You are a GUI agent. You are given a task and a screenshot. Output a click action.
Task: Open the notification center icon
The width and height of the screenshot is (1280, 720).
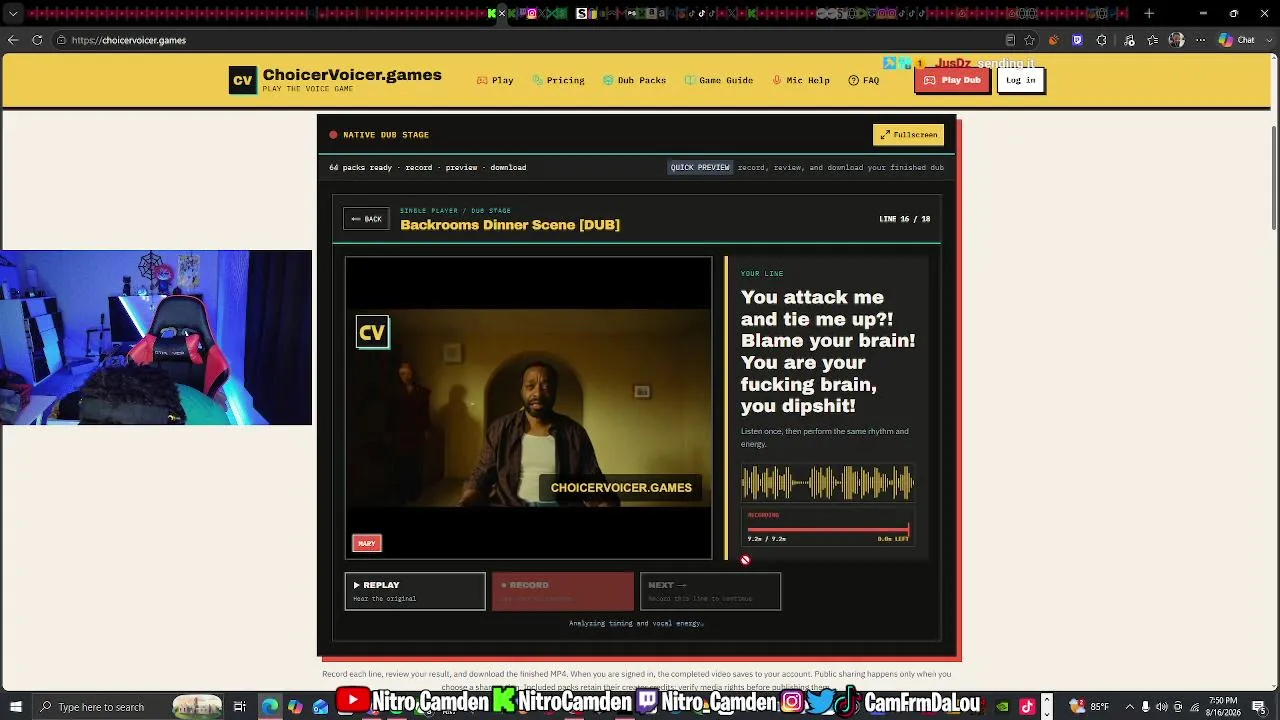pos(1261,707)
